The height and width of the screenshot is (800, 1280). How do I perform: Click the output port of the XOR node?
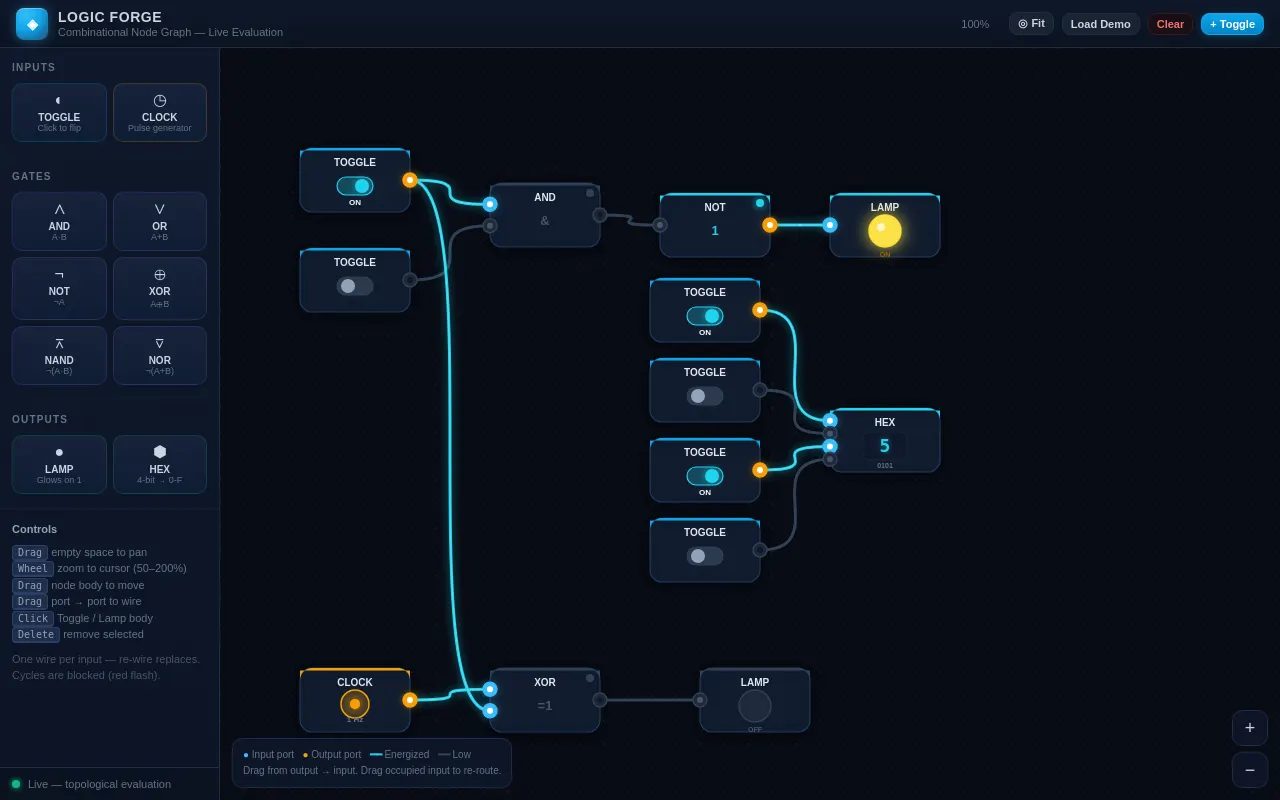click(x=600, y=700)
